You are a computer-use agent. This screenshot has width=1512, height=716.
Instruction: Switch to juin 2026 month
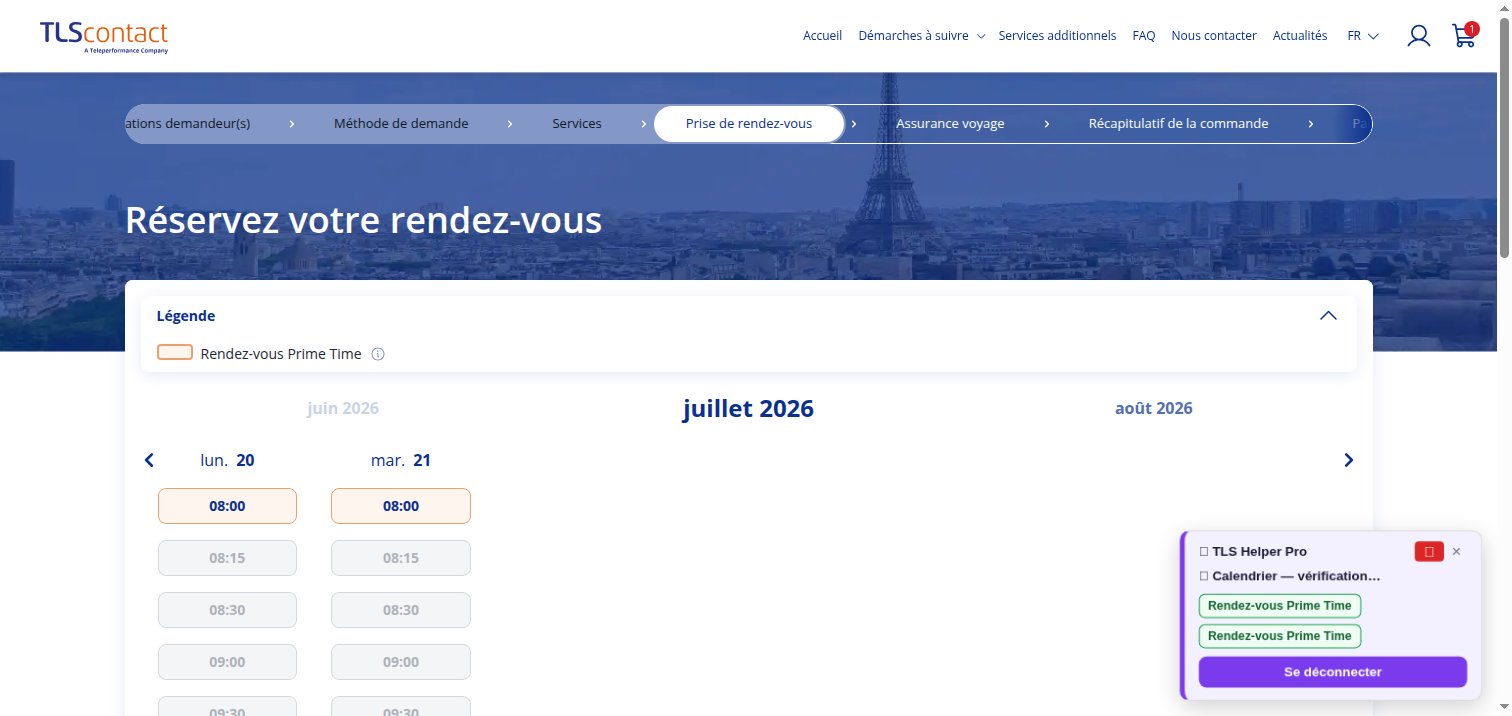click(343, 408)
